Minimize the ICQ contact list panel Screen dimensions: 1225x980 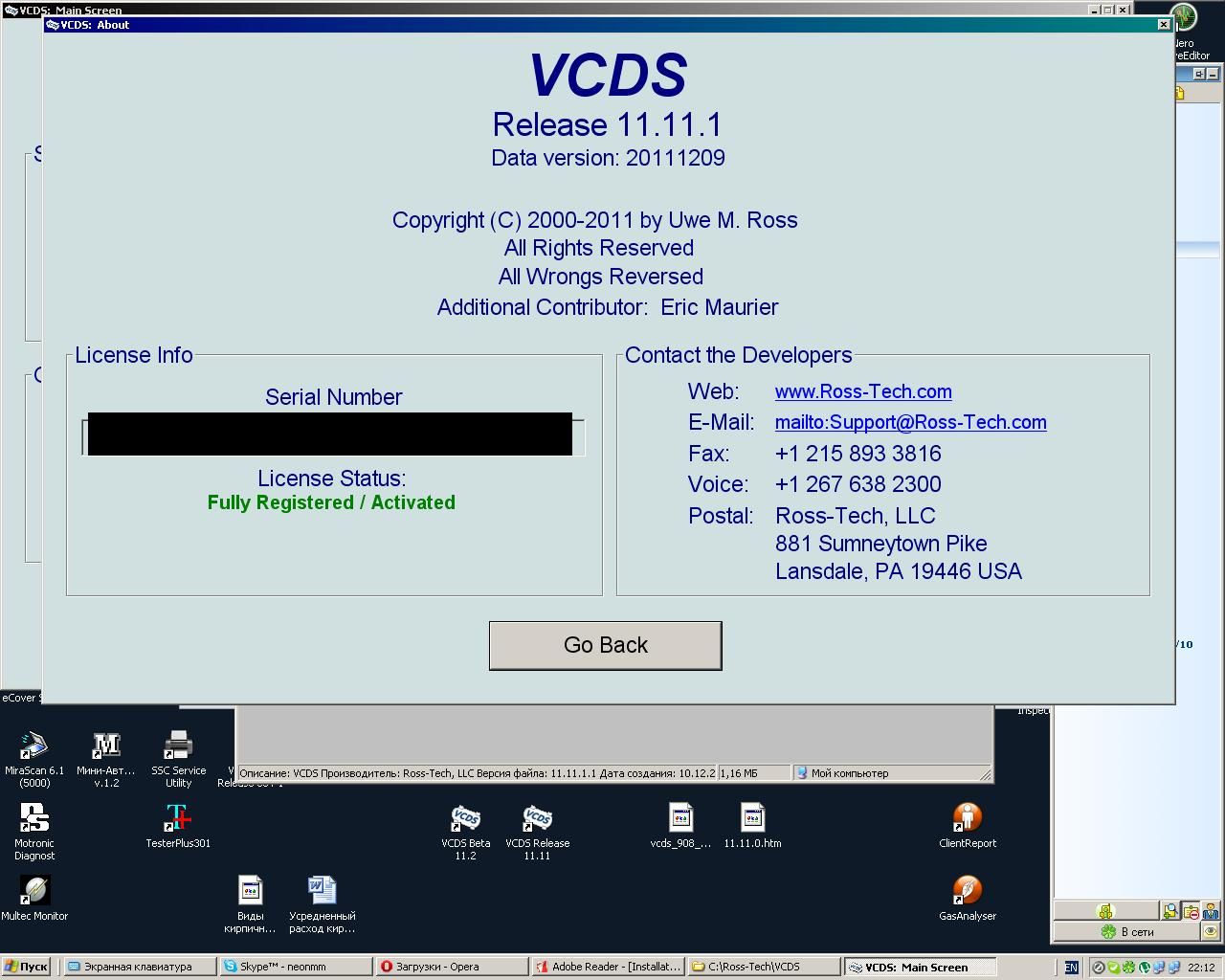[1212, 74]
